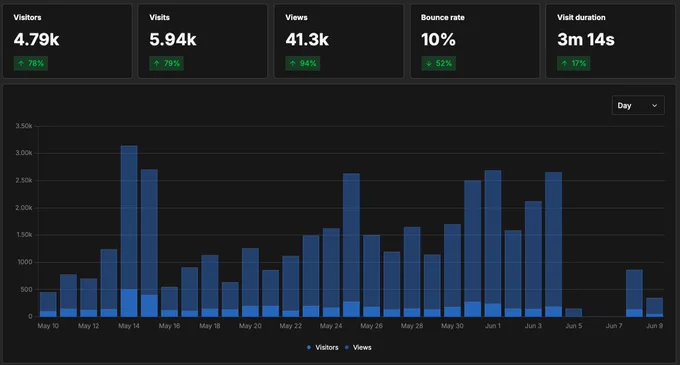Screen dimensions: 680x365
Task: Click the 2.50k y-axis label
Action: point(24,180)
